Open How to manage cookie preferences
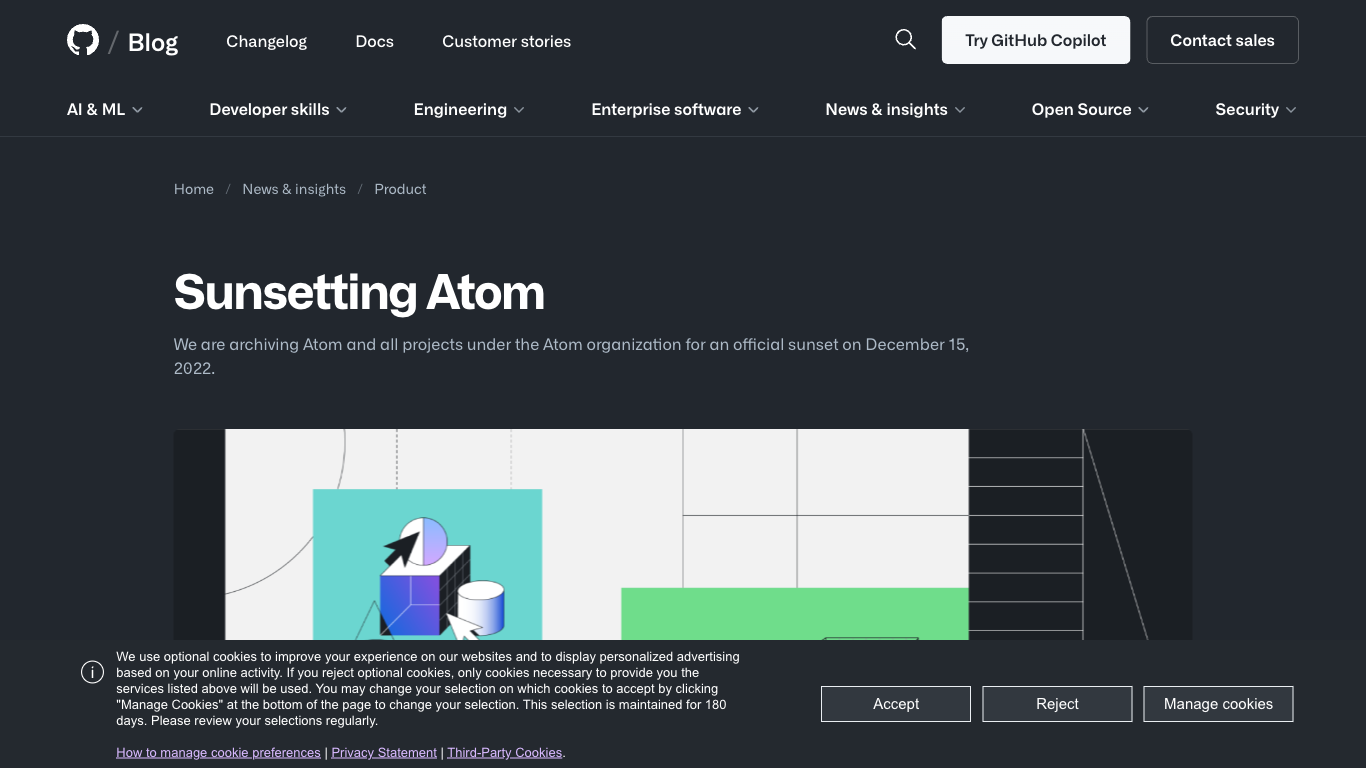 point(218,752)
